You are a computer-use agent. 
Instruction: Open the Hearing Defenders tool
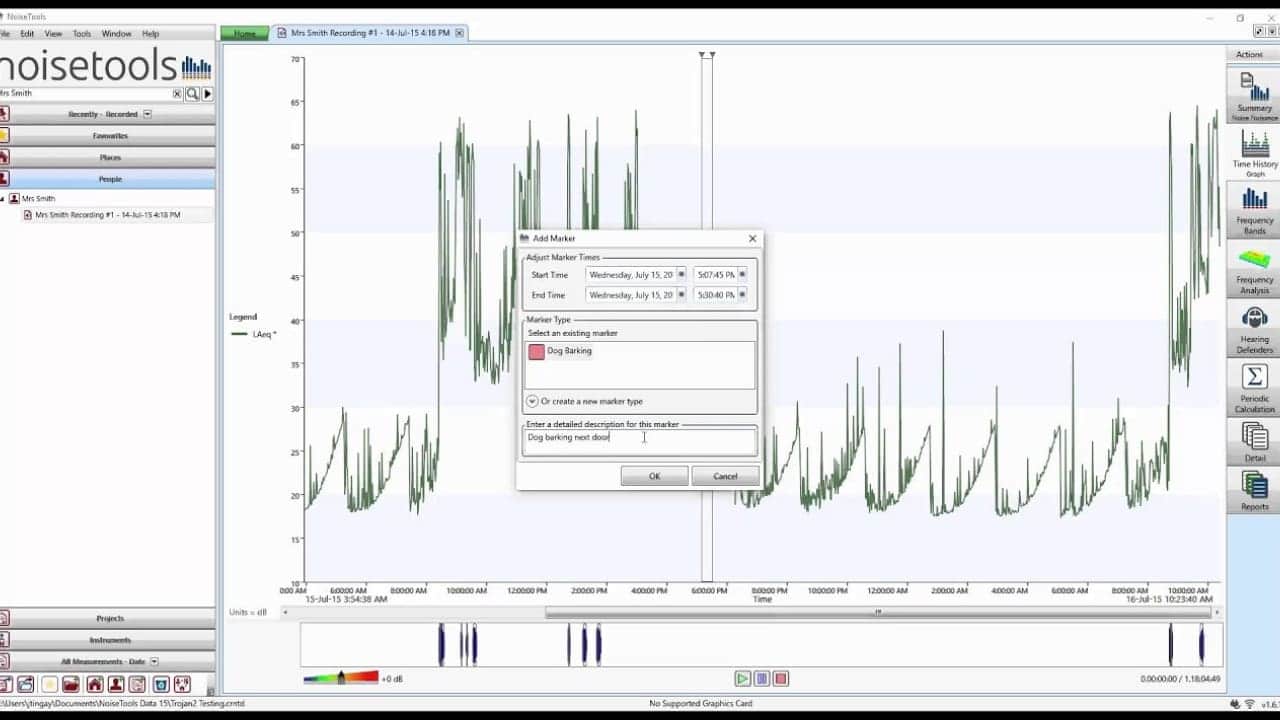1254,330
